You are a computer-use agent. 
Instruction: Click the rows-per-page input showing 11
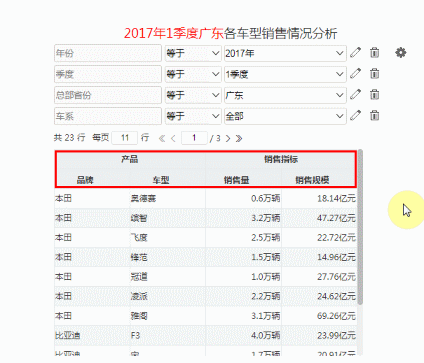pyautogui.click(x=125, y=138)
